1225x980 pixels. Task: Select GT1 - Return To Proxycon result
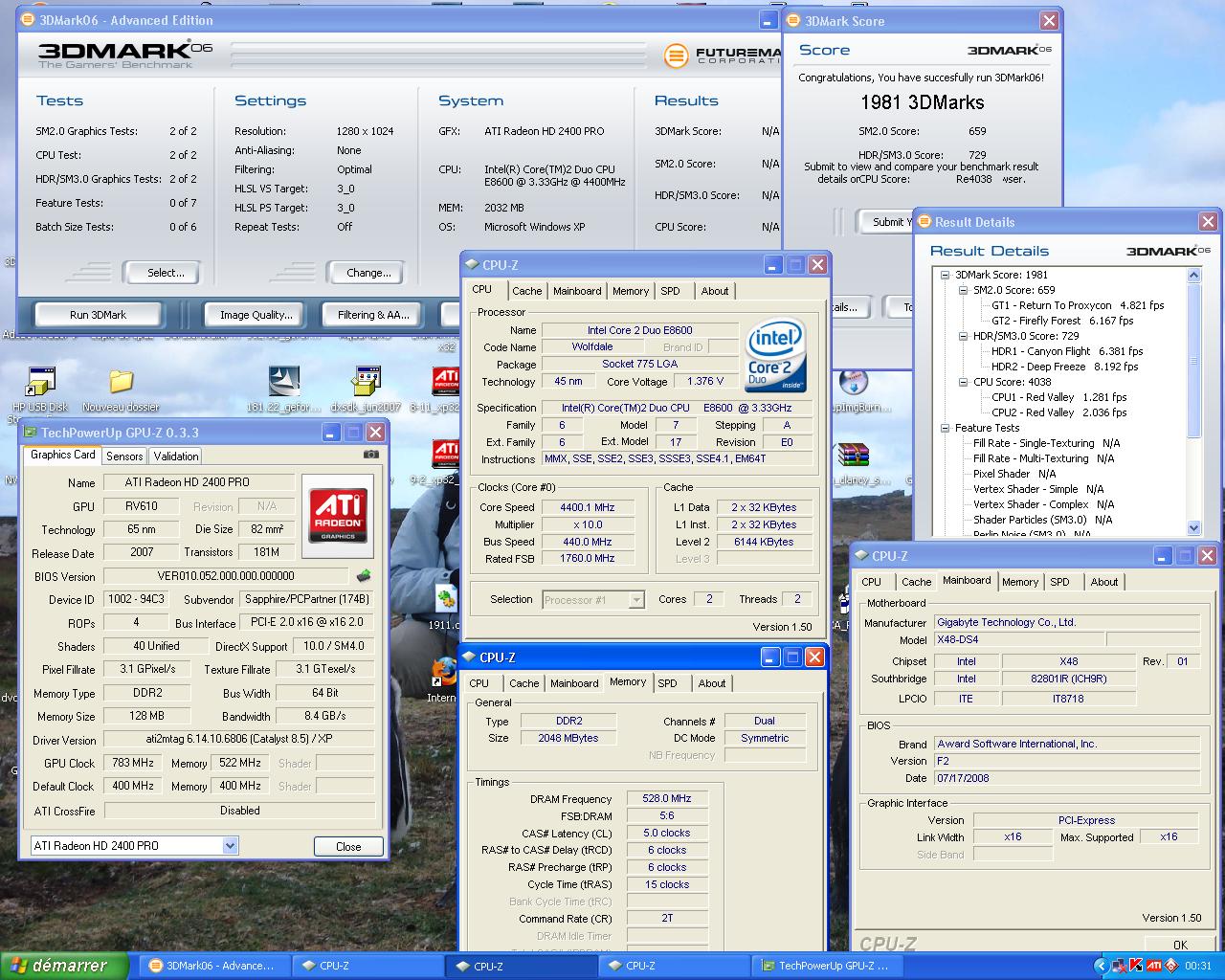click(x=1078, y=305)
